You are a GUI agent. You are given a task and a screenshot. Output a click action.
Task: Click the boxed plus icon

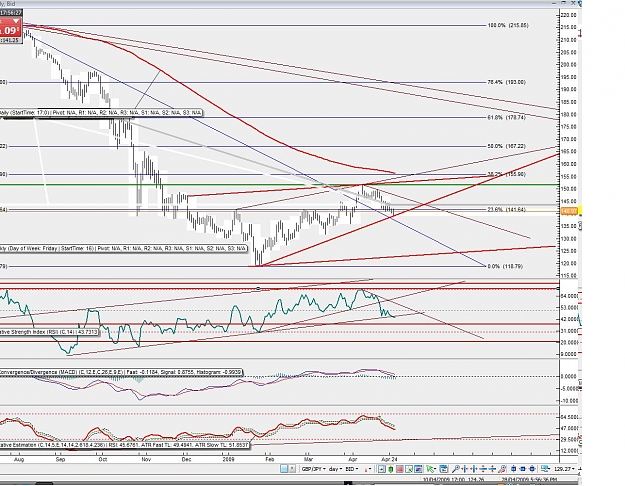coord(381,469)
